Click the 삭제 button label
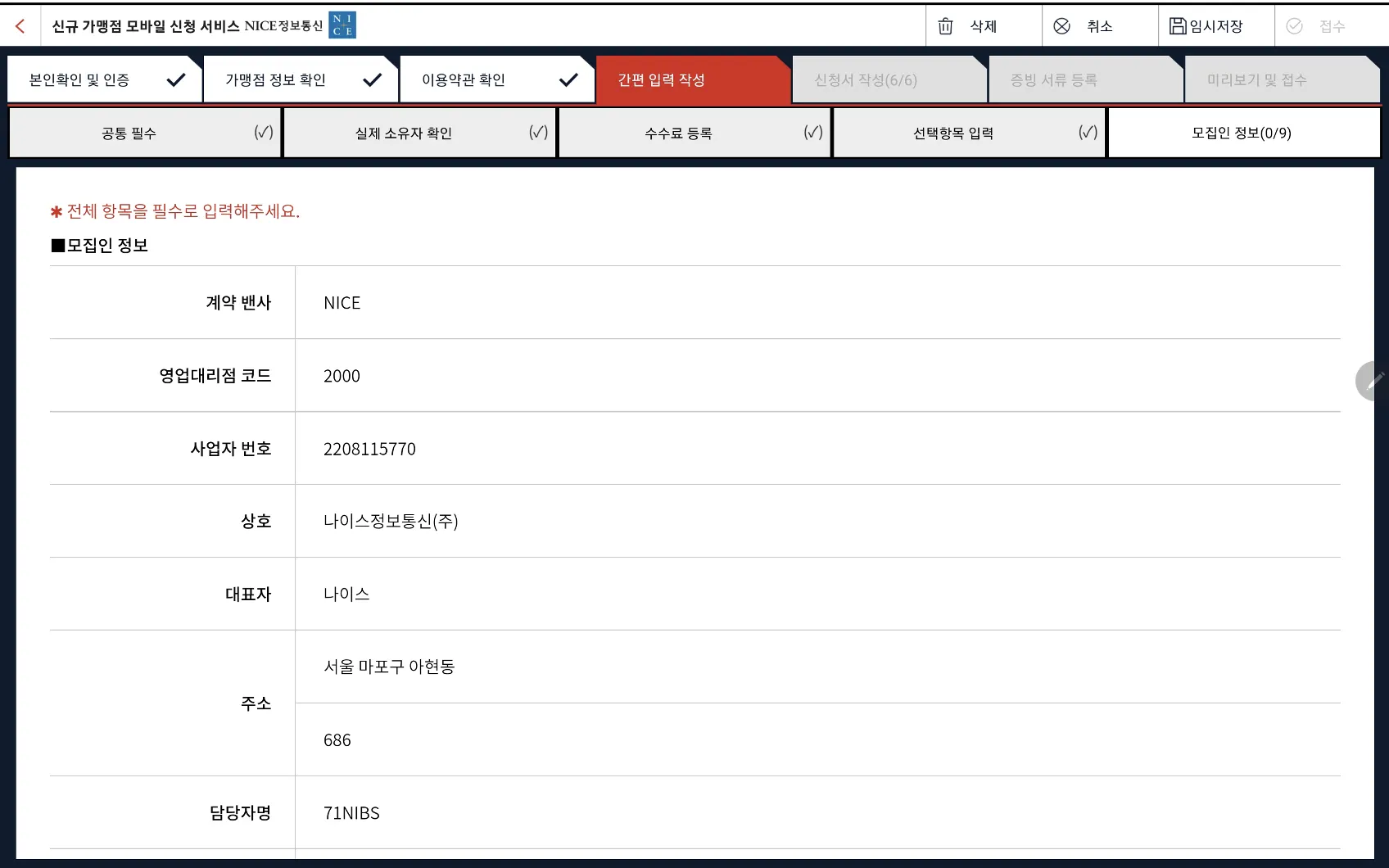The image size is (1389, 868). click(x=984, y=26)
